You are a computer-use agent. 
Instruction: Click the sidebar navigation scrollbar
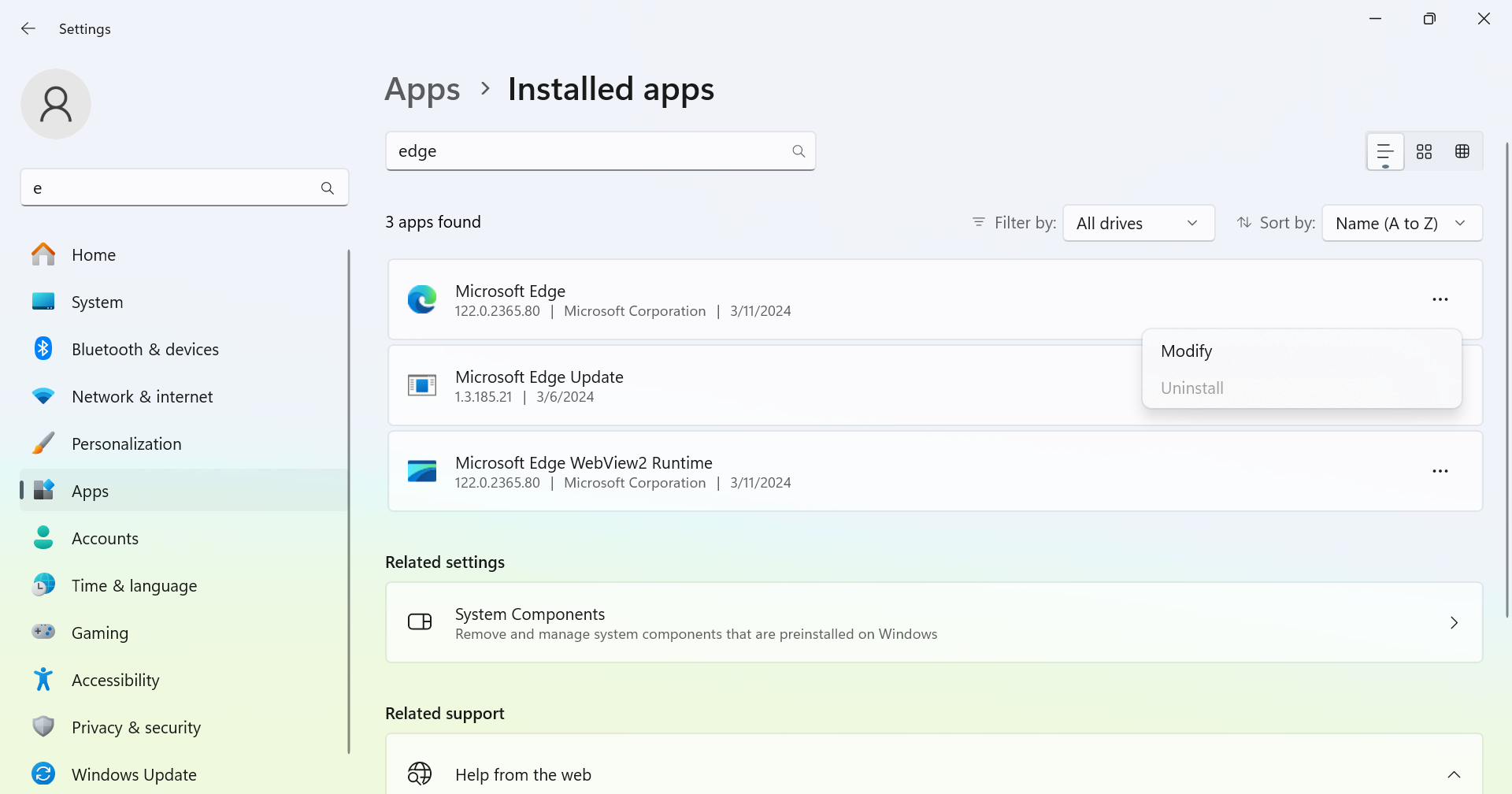pos(348,501)
